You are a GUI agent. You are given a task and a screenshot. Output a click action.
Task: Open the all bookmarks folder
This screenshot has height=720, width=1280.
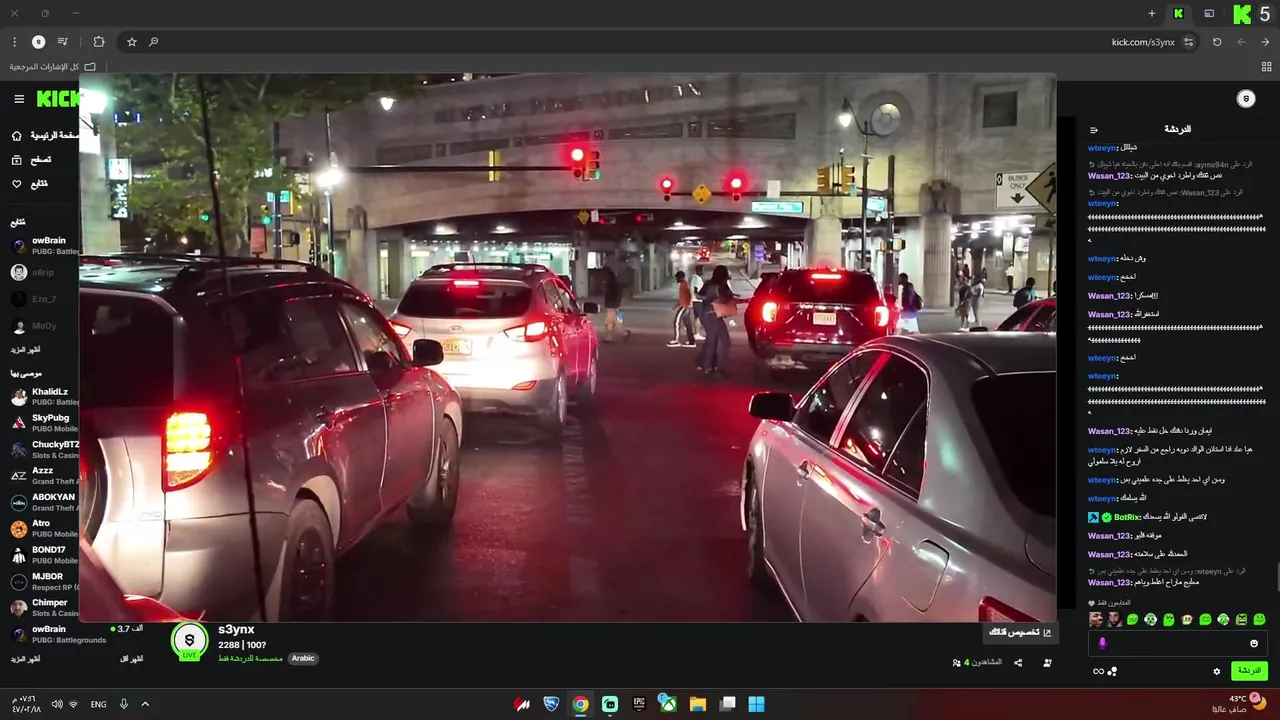(53, 67)
